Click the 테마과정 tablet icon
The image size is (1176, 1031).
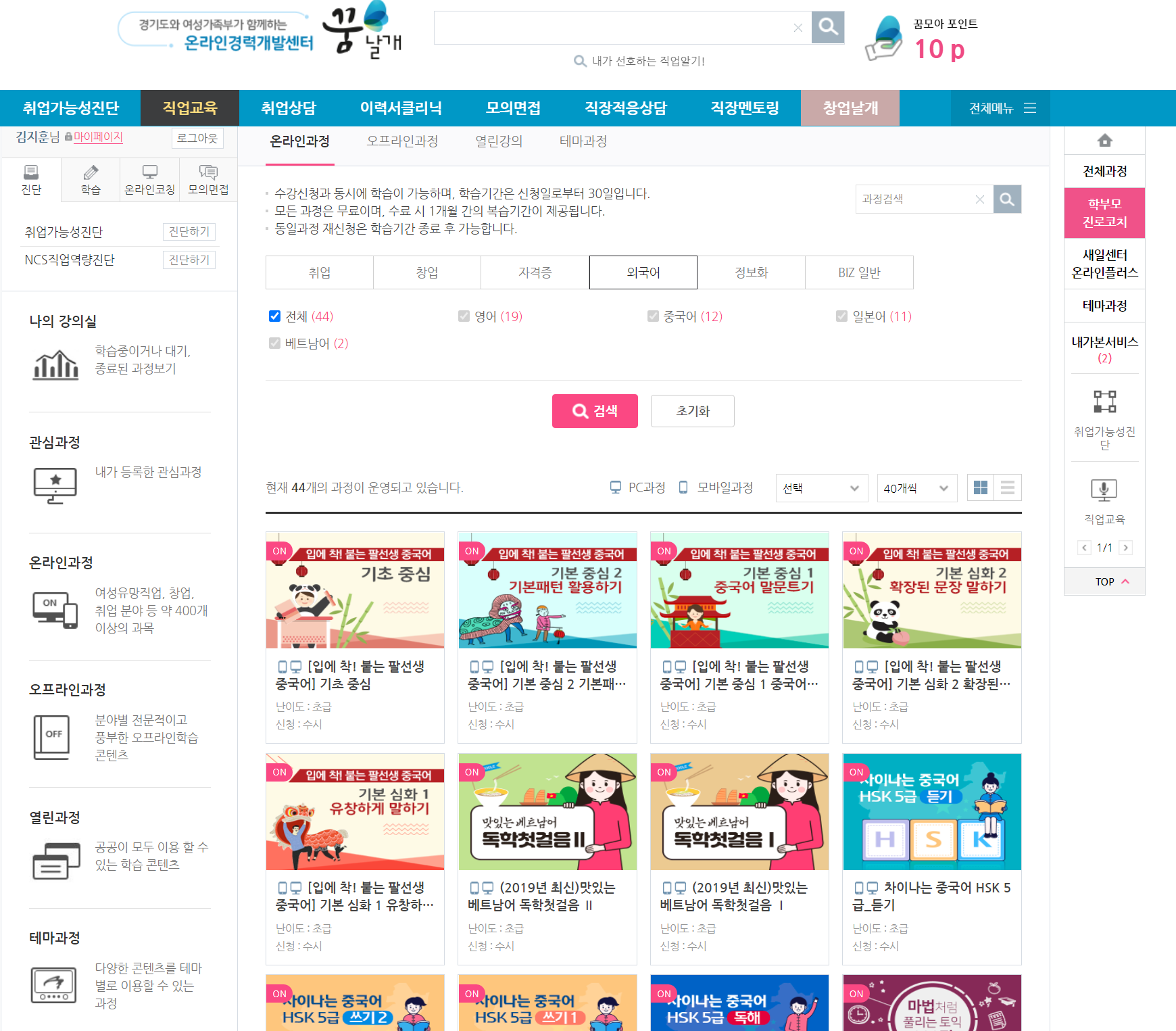pyautogui.click(x=54, y=986)
